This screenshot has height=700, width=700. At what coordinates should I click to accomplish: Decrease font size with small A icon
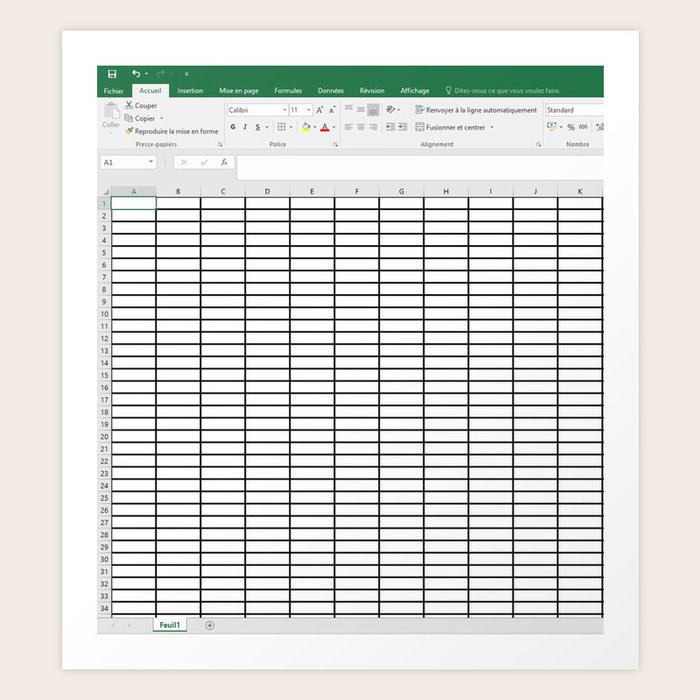point(332,110)
